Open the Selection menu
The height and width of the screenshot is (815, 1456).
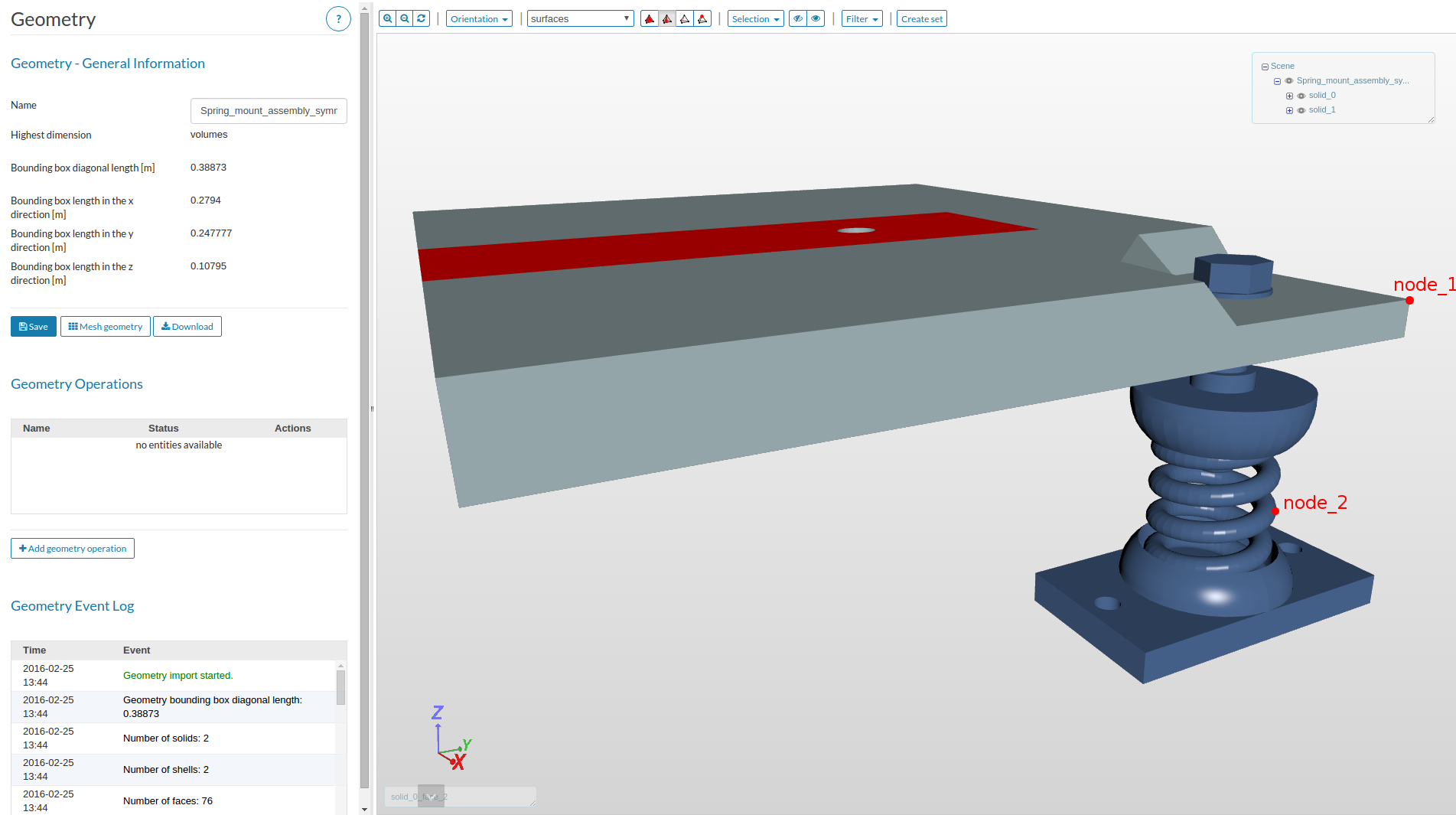755,18
